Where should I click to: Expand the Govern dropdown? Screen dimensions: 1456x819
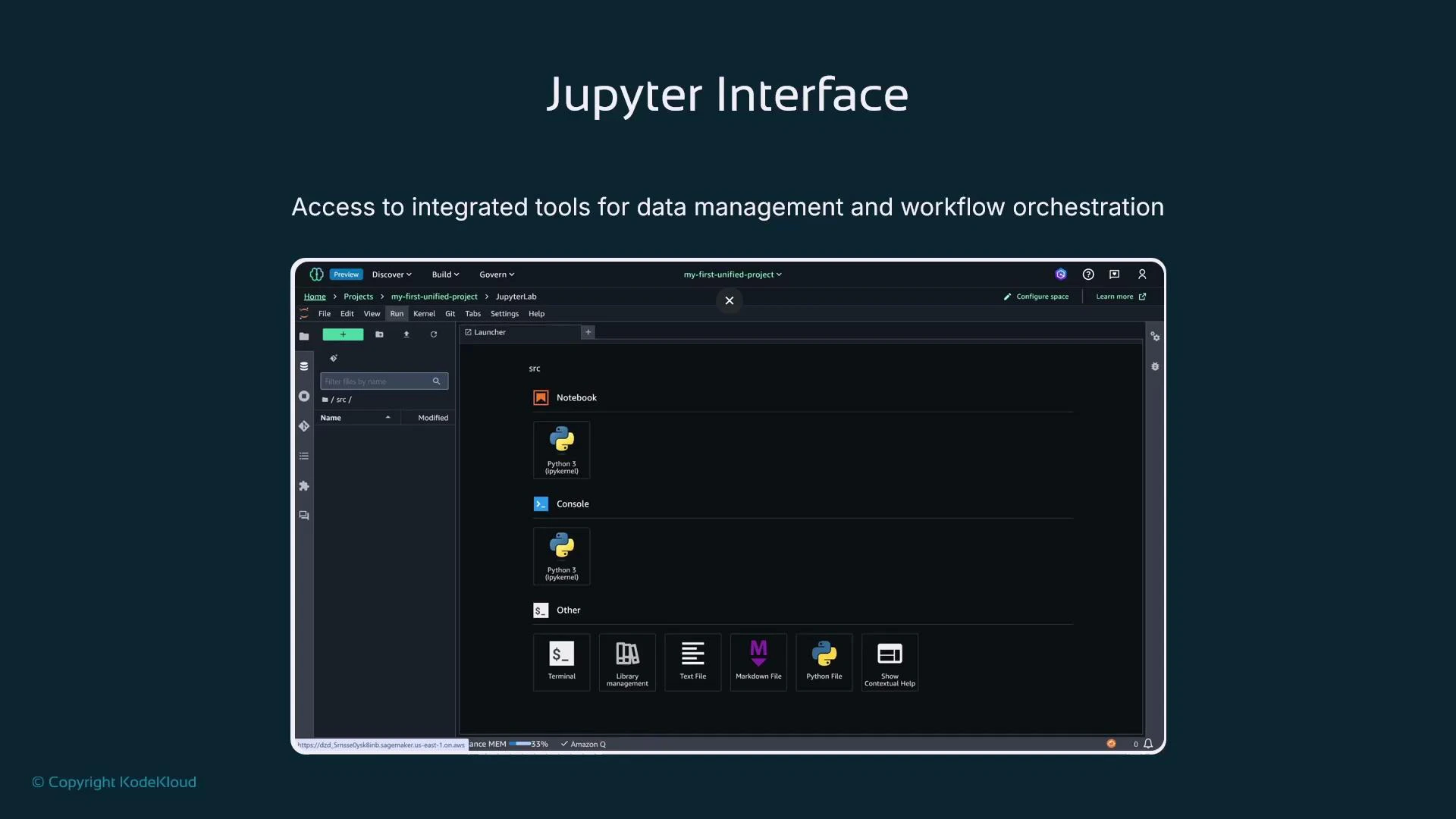(496, 274)
